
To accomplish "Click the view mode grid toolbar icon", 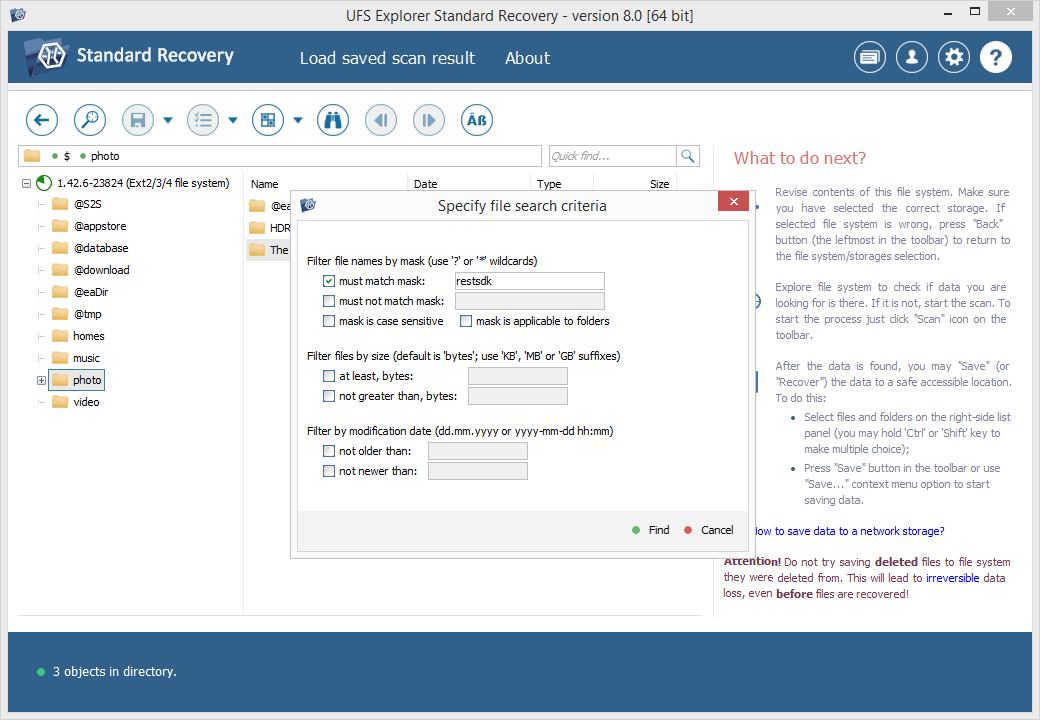I will coord(268,120).
